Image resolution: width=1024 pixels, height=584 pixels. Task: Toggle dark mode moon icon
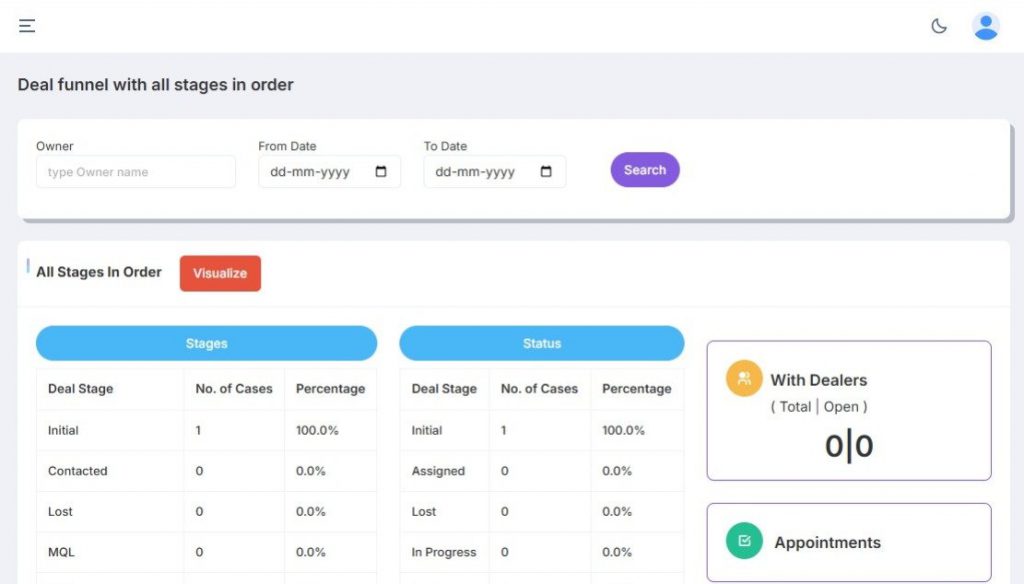[939, 26]
